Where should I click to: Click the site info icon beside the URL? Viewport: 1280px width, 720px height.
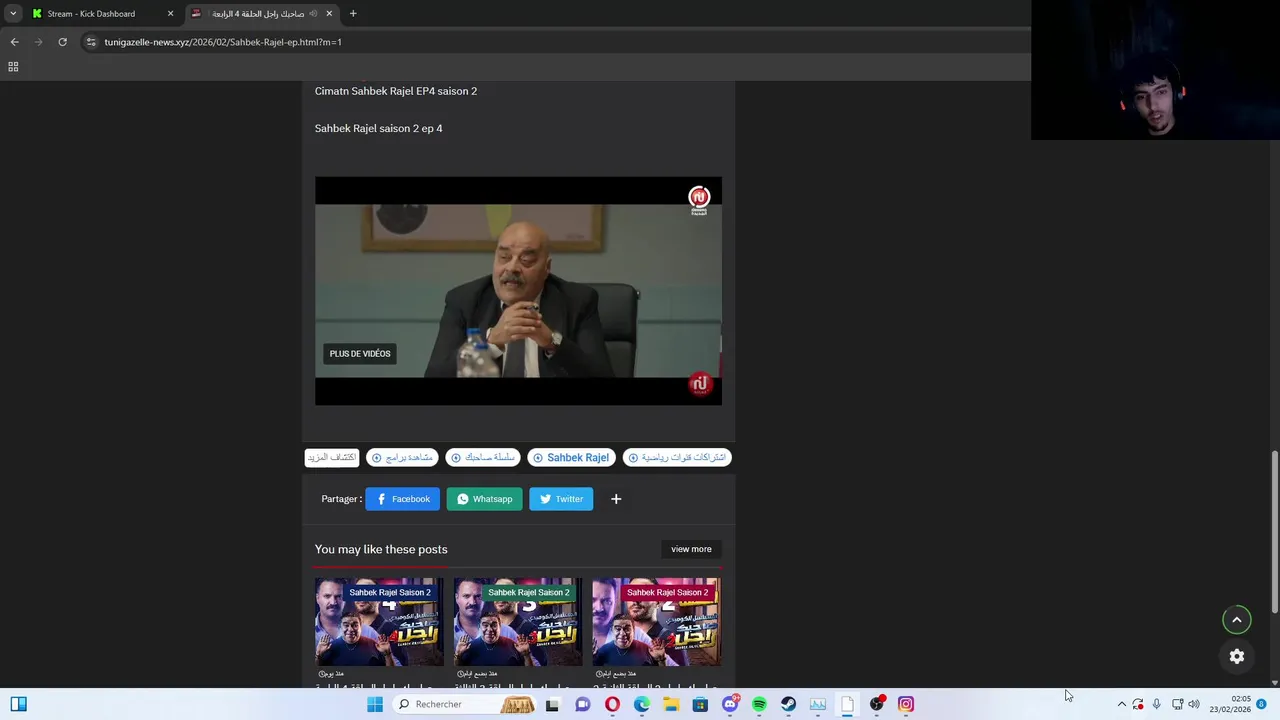pos(91,42)
